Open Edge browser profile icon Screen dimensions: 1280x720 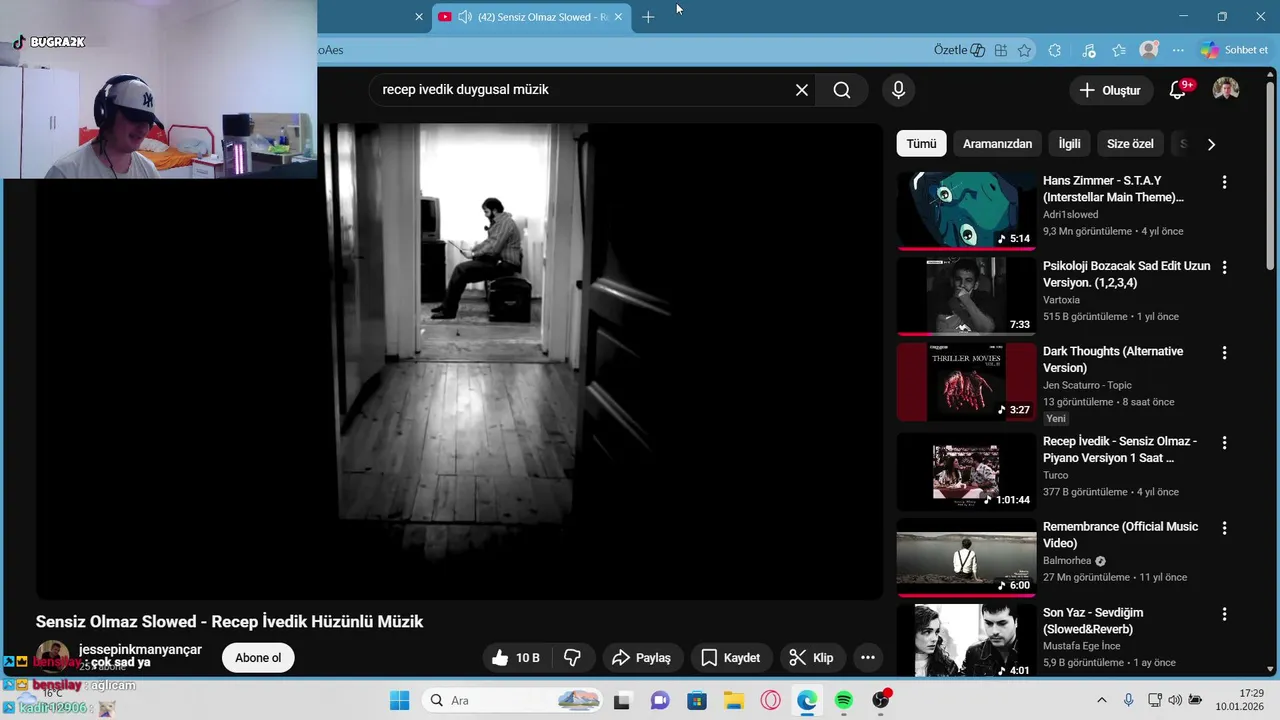click(1149, 50)
